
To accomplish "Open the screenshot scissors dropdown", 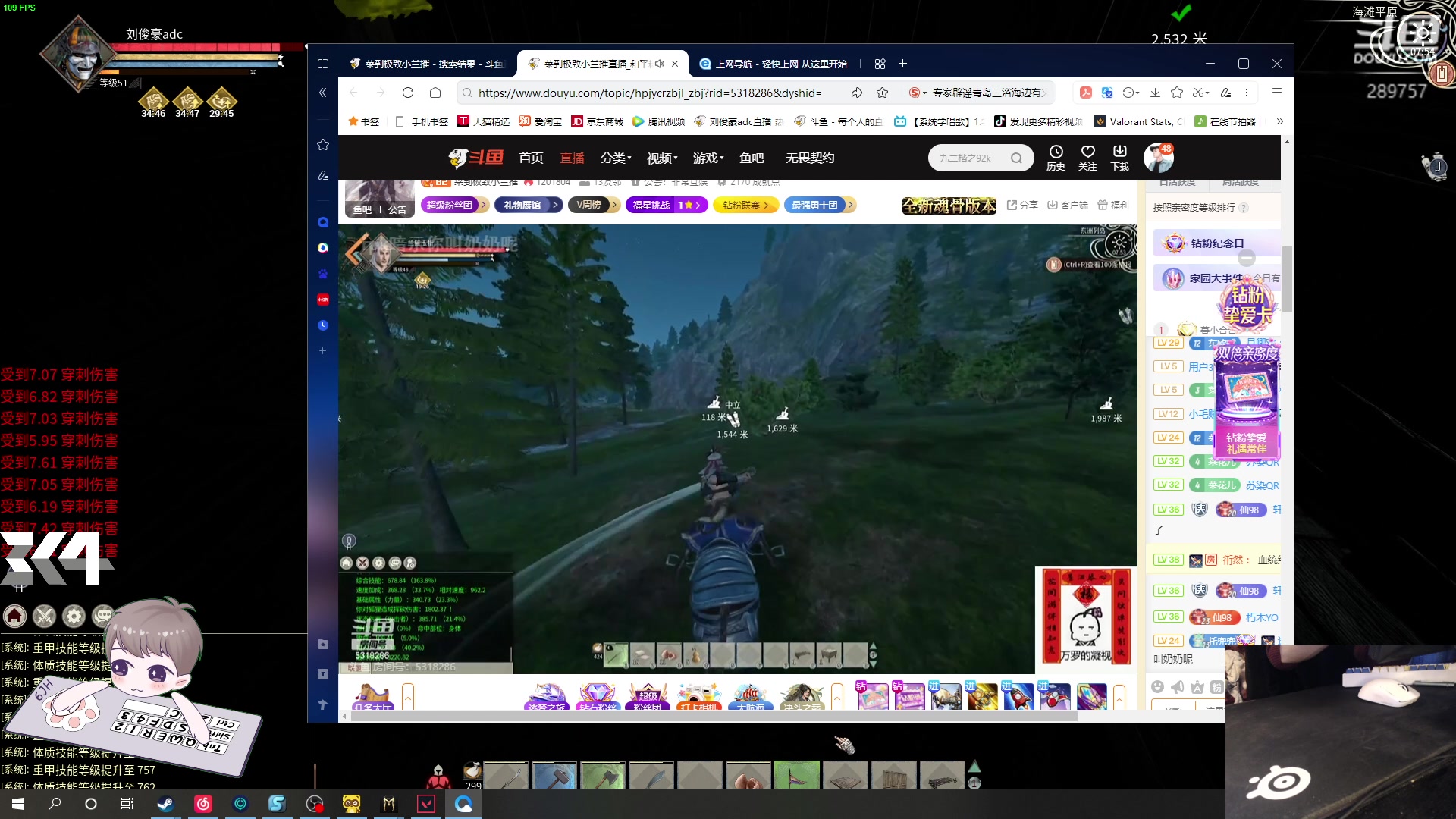I will click(1200, 93).
